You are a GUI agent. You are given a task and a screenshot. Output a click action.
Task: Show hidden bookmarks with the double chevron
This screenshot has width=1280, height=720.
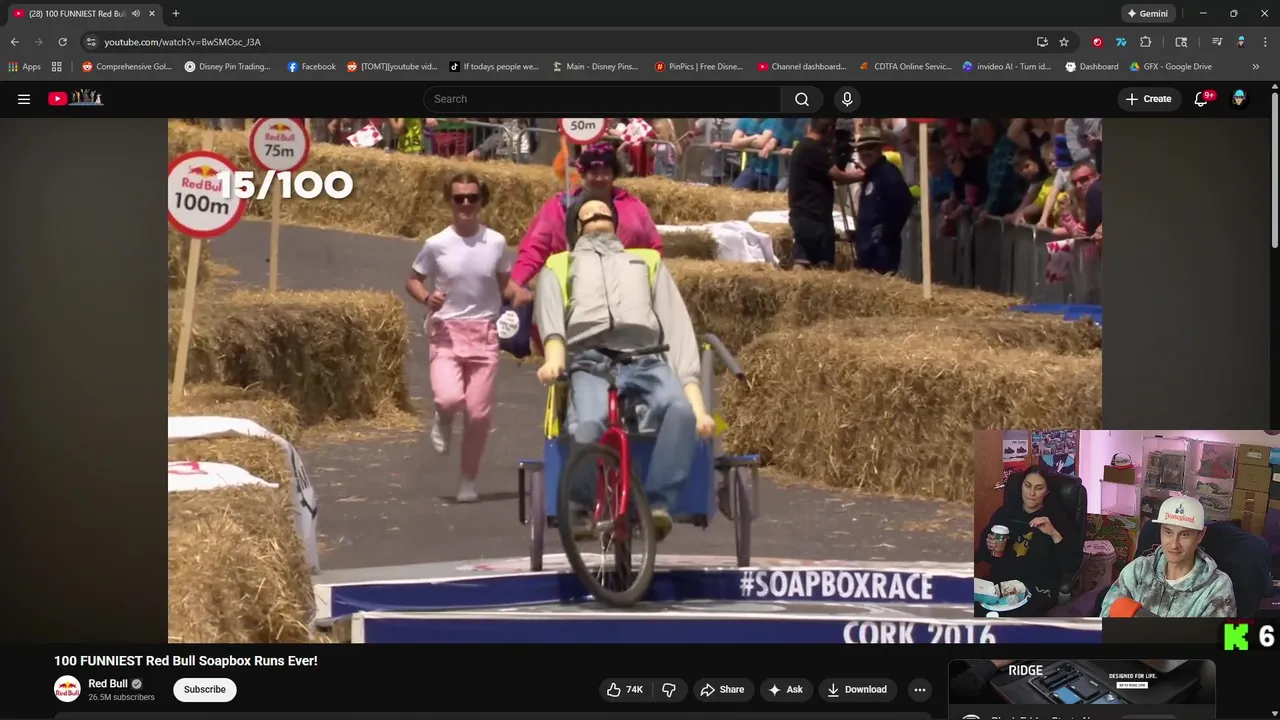[x=1256, y=67]
